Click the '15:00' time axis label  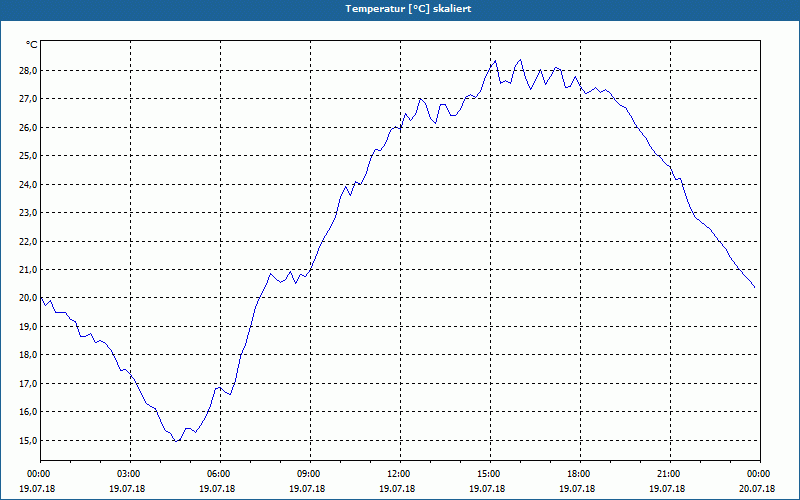[488, 474]
